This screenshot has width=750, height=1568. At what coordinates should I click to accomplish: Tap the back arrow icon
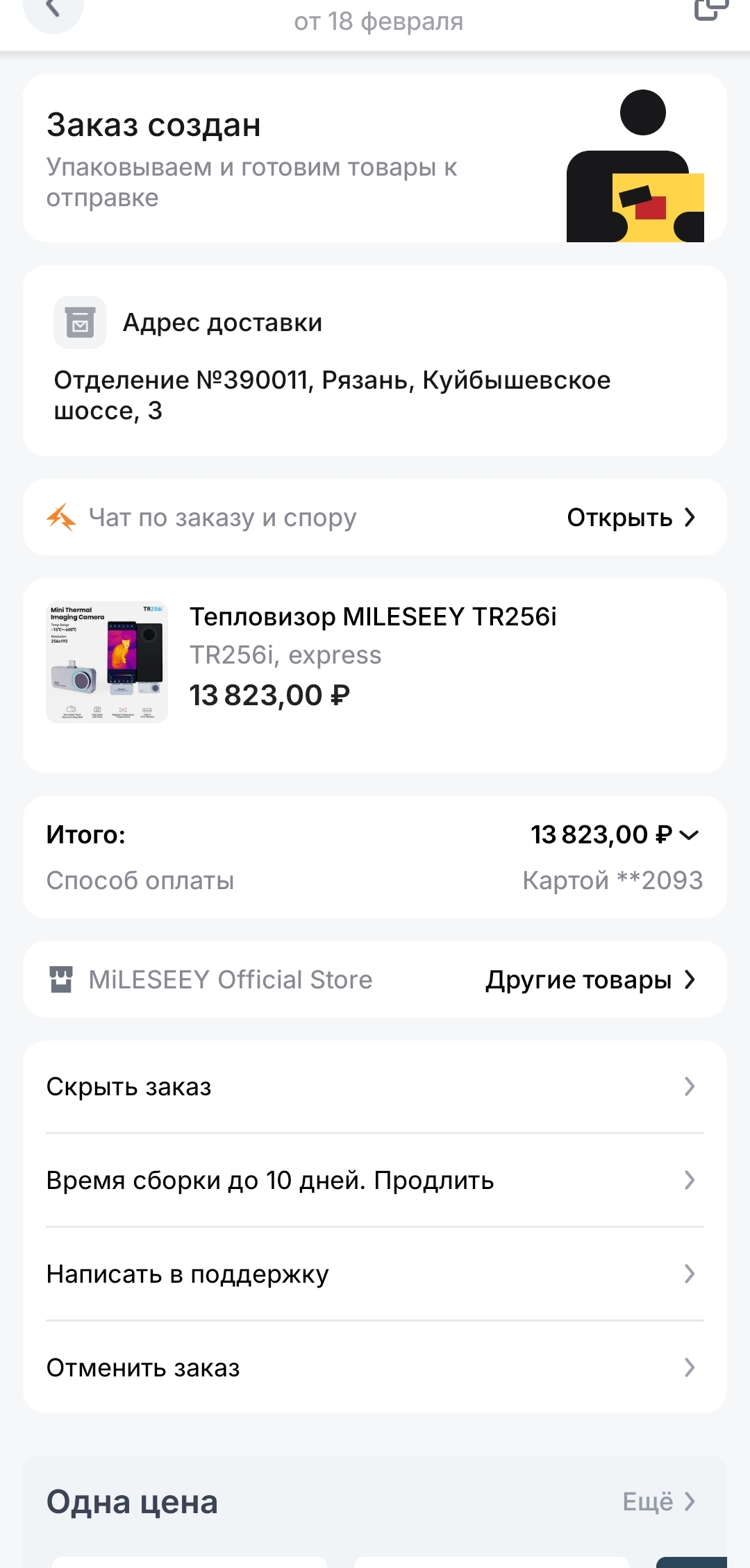53,10
